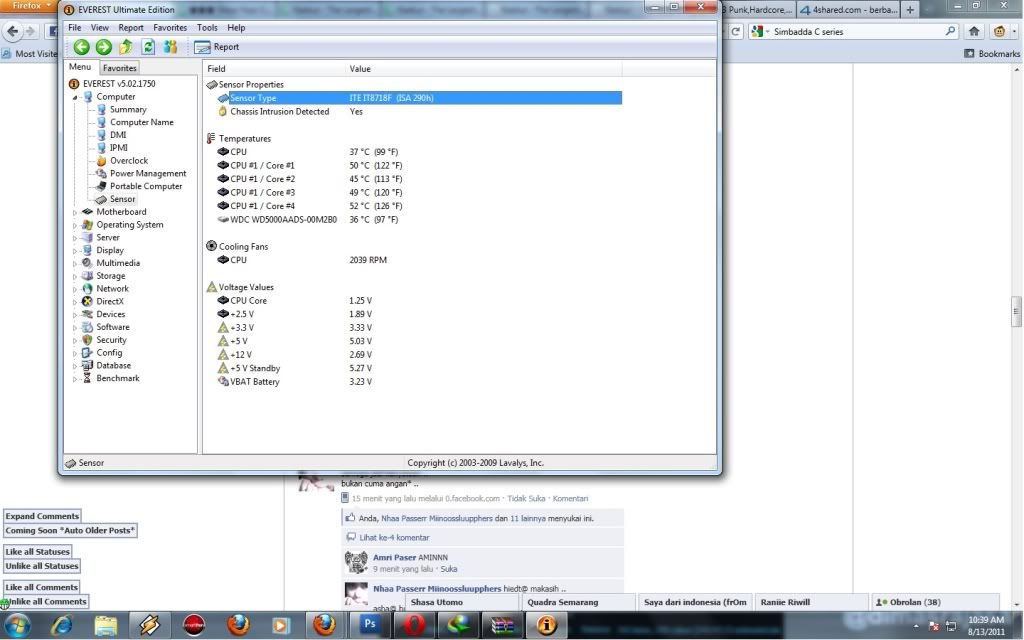Select EVEREST v5.02.1750 root tree node

coord(119,84)
